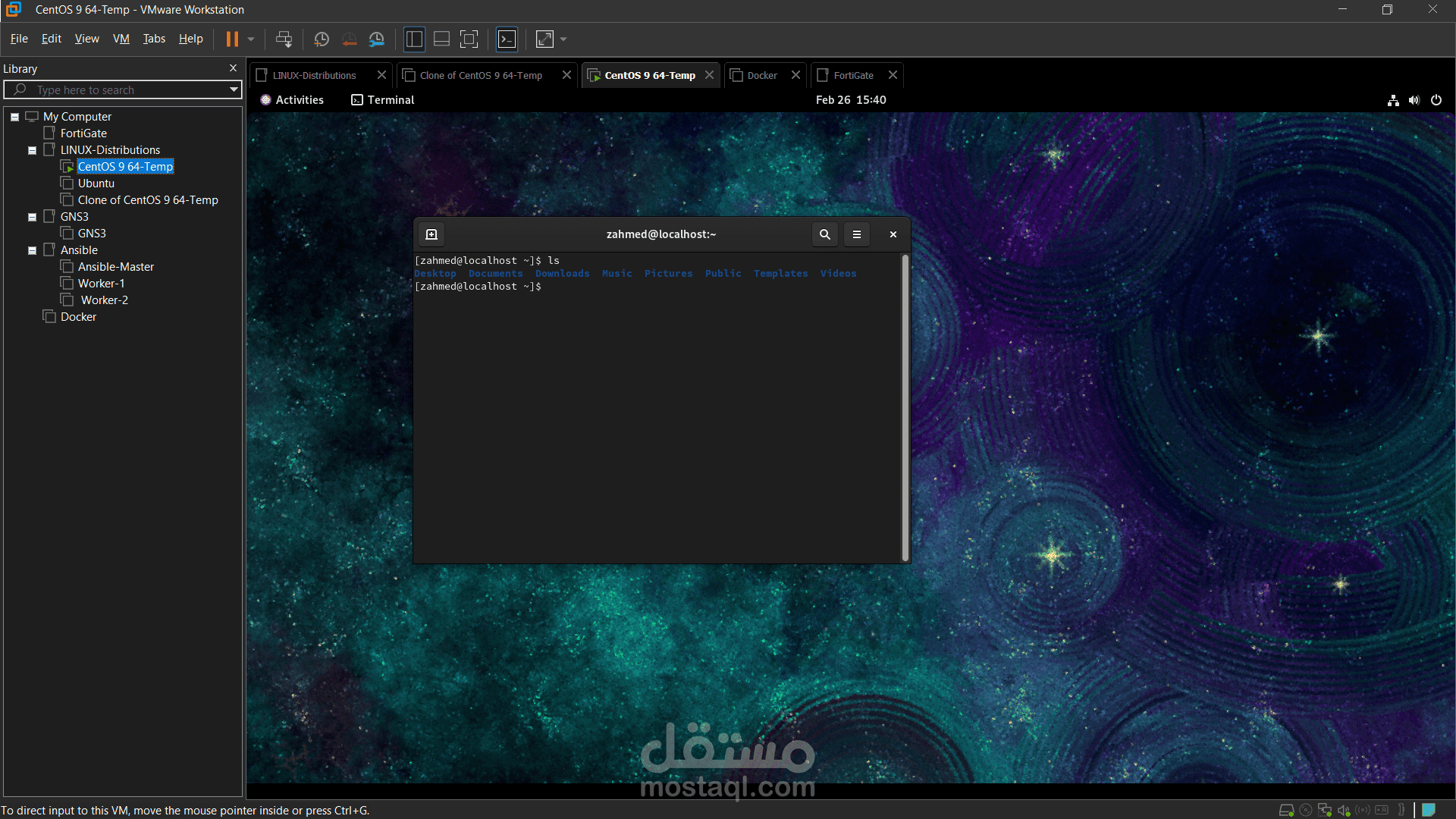
Task: Open terminal search magnifier icon
Action: pyautogui.click(x=824, y=234)
